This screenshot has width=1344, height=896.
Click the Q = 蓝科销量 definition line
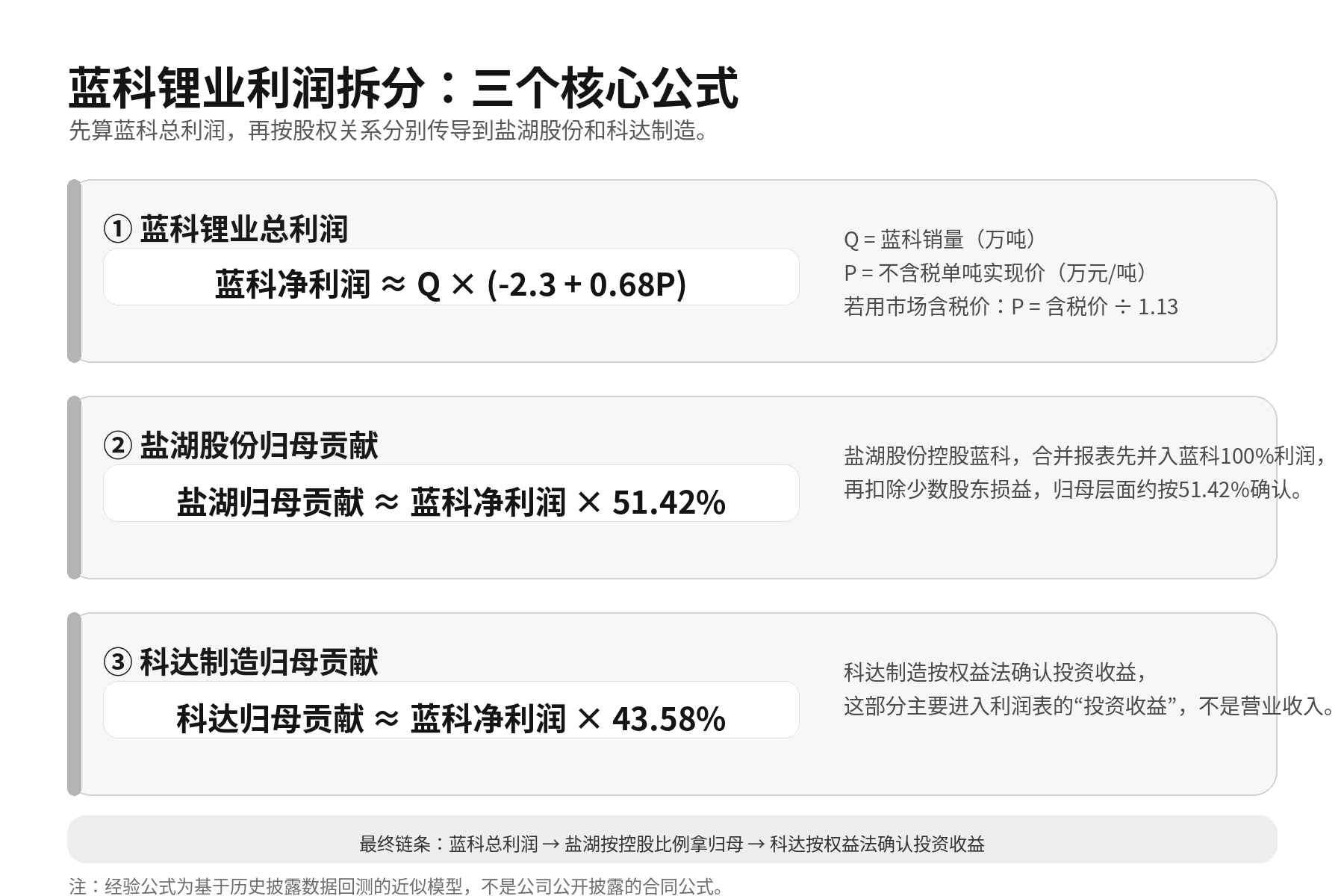pyautogui.click(x=939, y=240)
